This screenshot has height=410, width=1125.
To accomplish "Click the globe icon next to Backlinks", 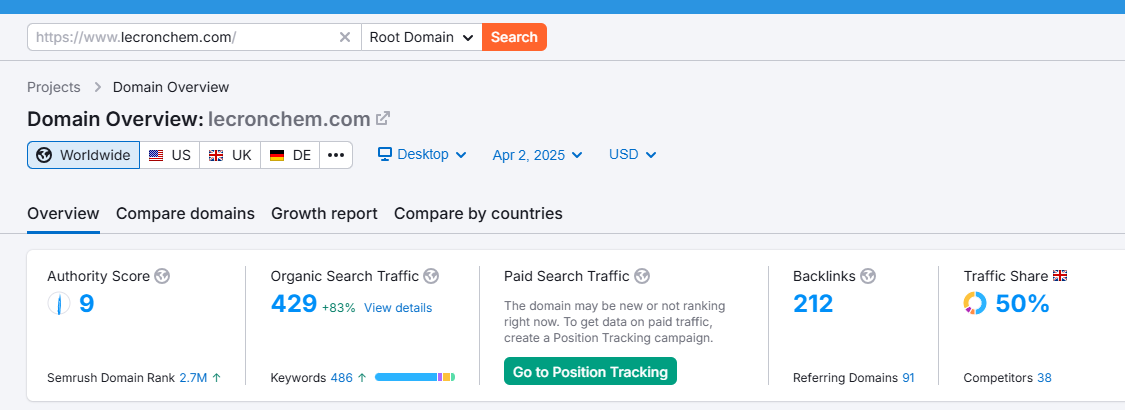I will 868,276.
